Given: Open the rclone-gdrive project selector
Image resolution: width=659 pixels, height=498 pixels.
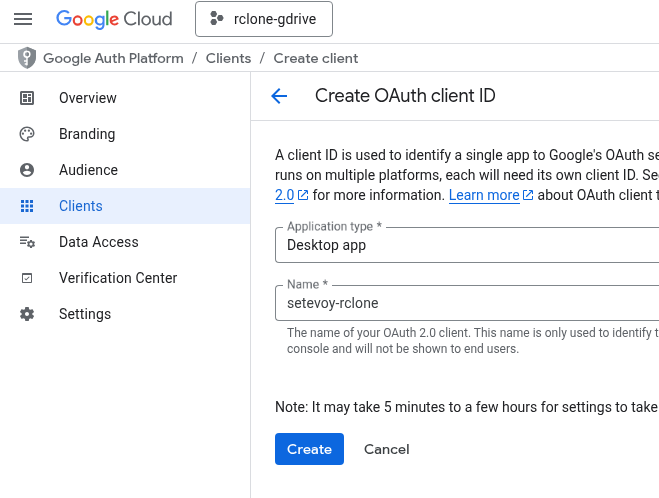Looking at the screenshot, I should [x=264, y=19].
